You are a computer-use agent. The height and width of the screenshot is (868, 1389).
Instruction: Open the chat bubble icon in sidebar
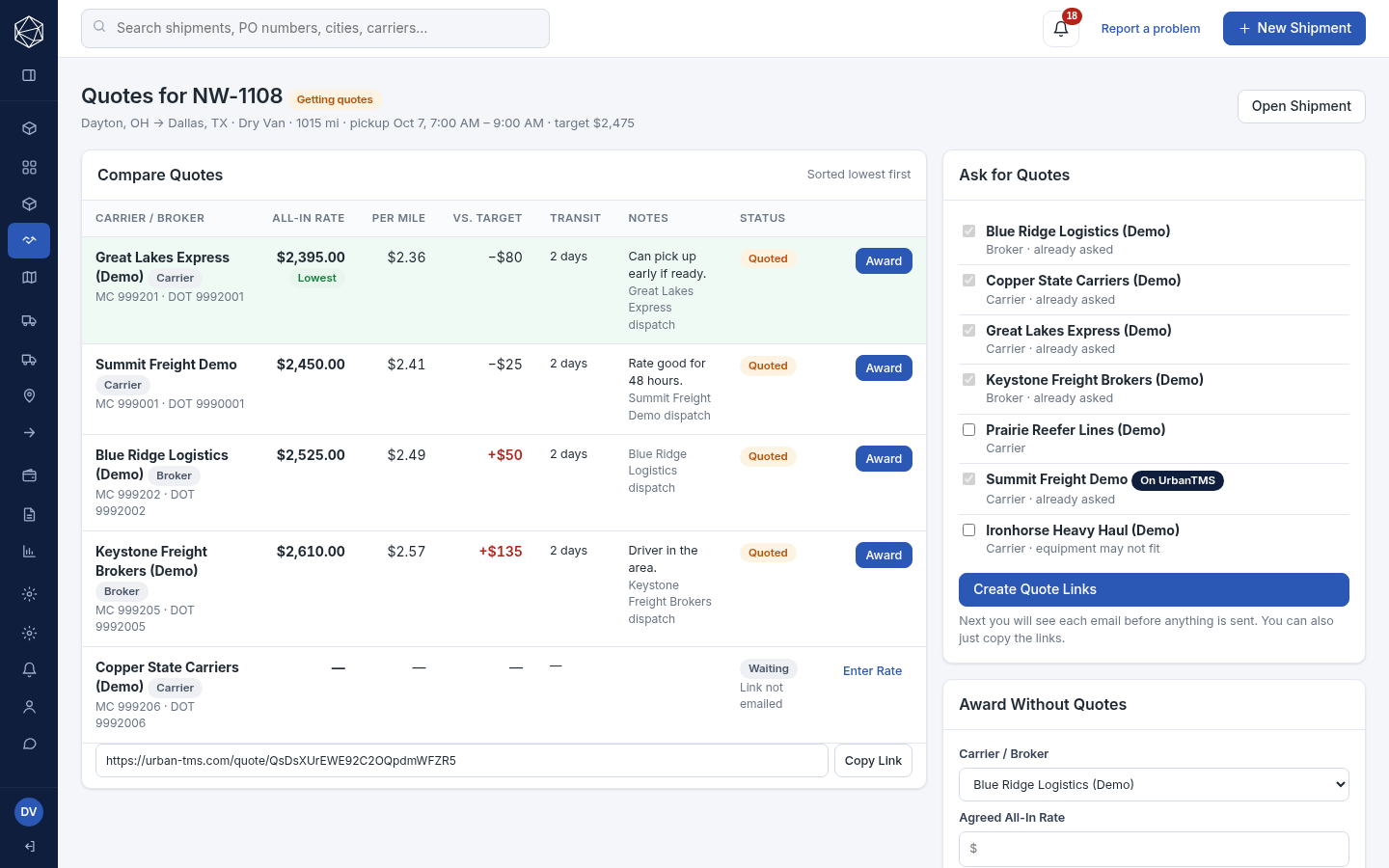(29, 744)
